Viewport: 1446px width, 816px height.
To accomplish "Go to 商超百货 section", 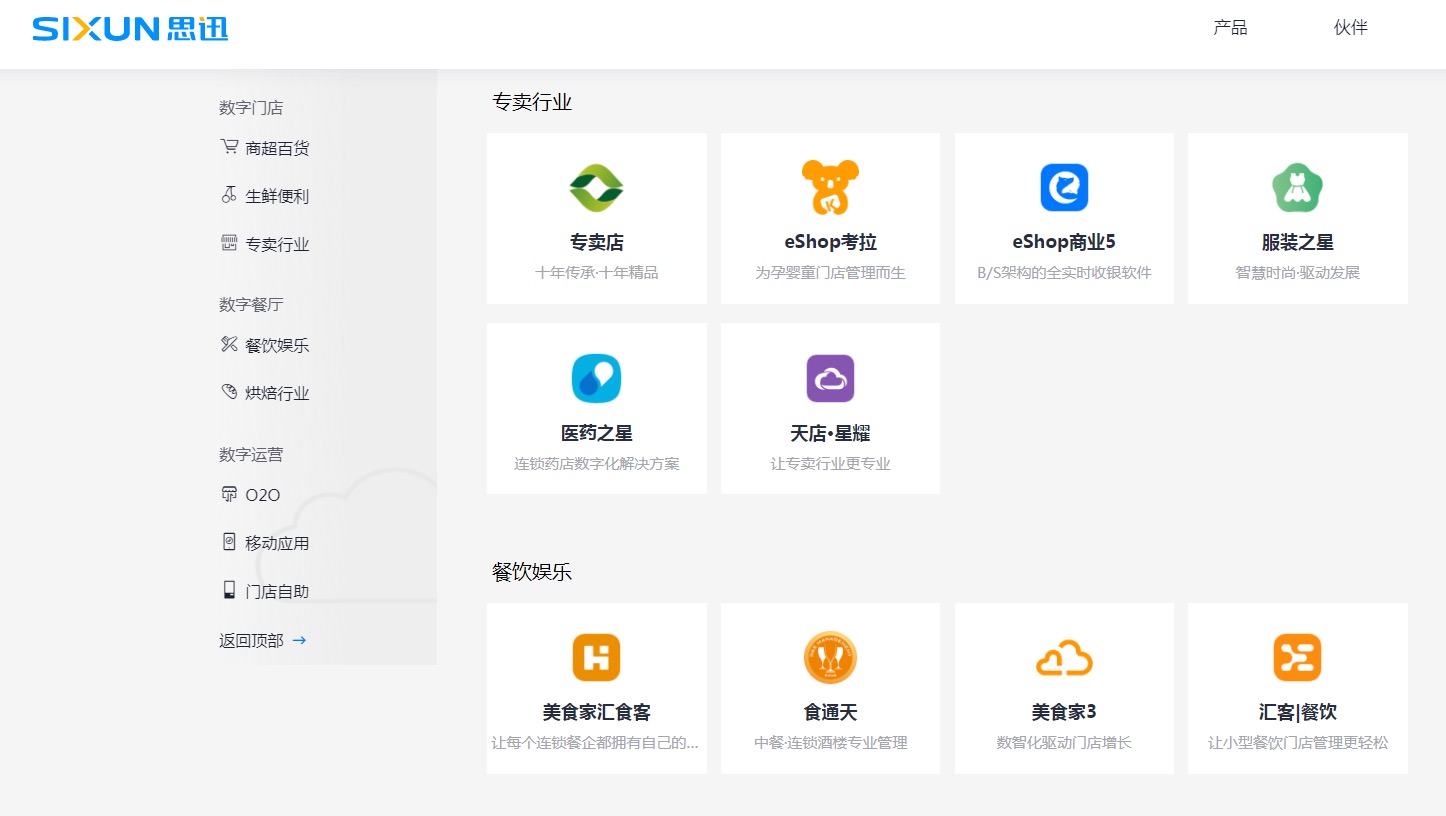I will (x=277, y=148).
